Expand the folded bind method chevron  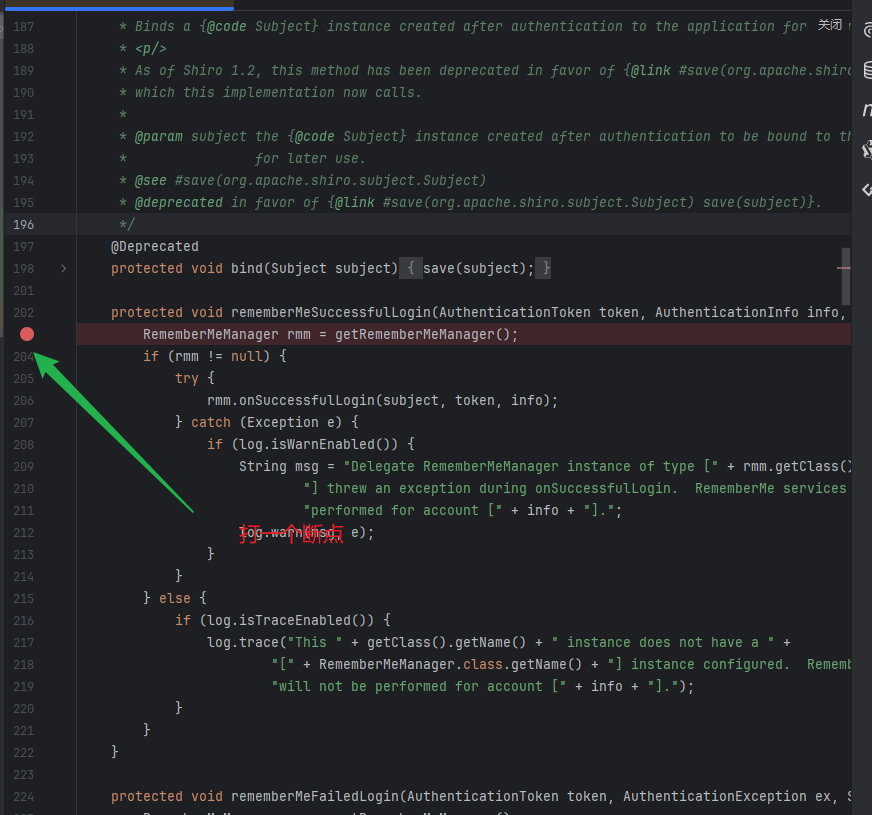[x=63, y=269]
